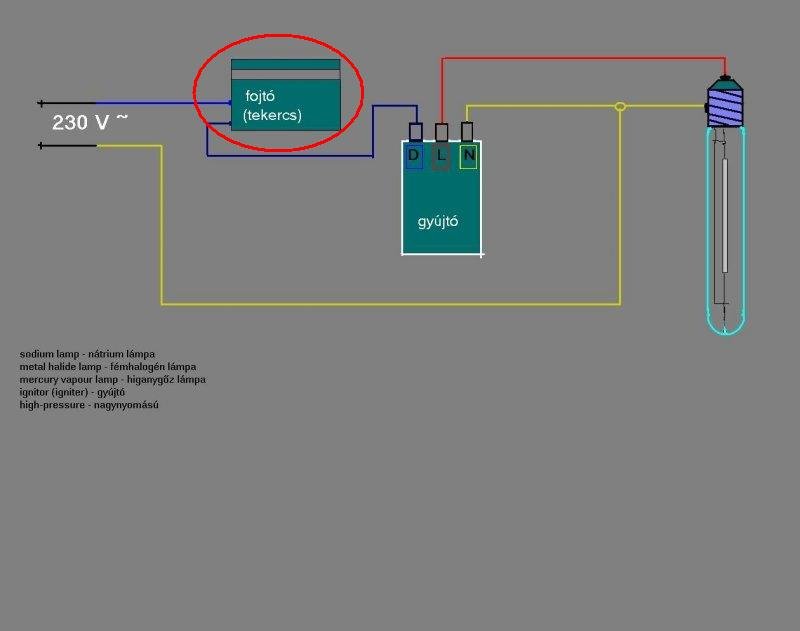
Task: Click the 'gyújtó' ignitor box label
Action: coord(438,221)
